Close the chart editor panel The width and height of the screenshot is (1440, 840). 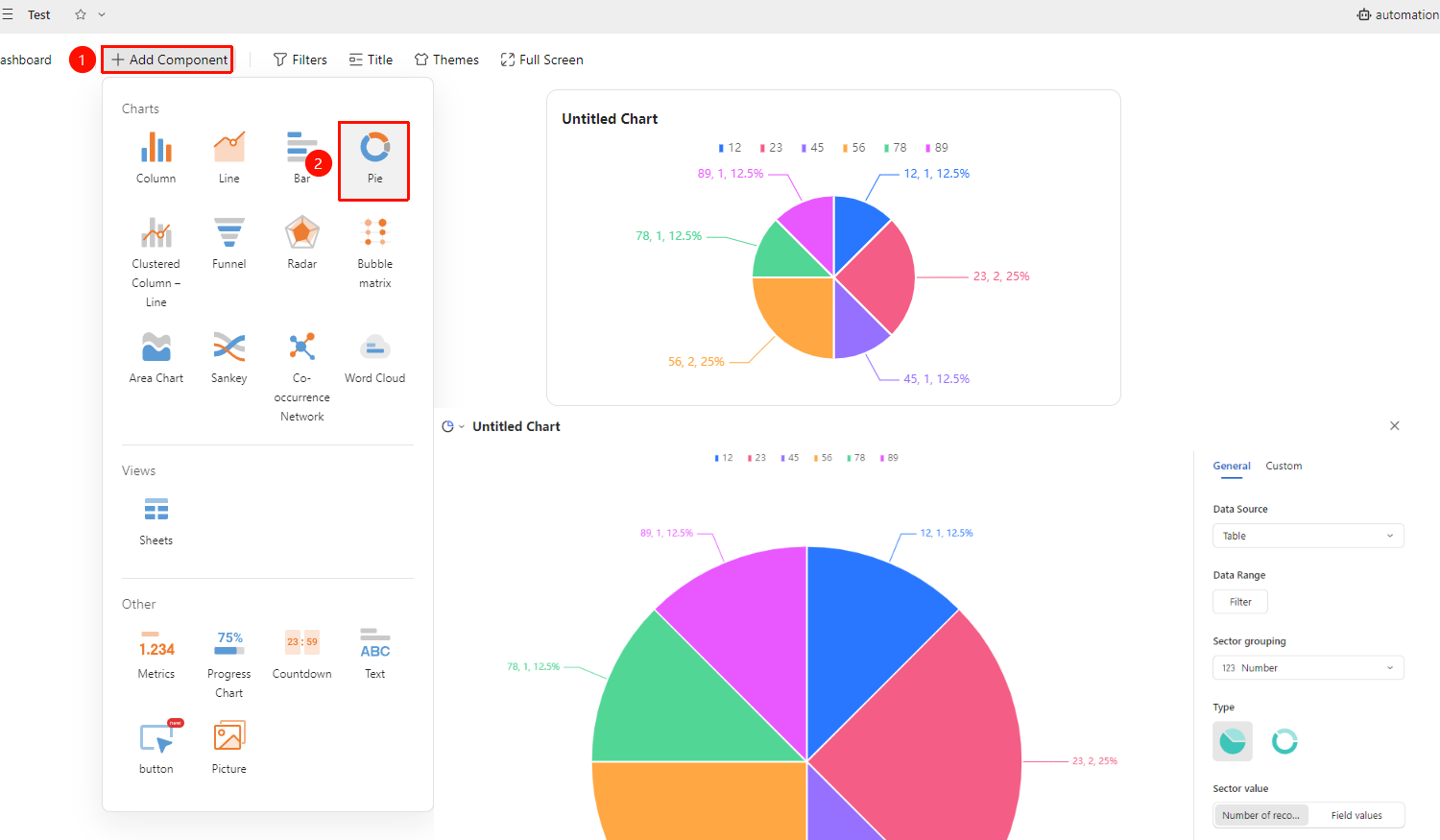tap(1395, 425)
